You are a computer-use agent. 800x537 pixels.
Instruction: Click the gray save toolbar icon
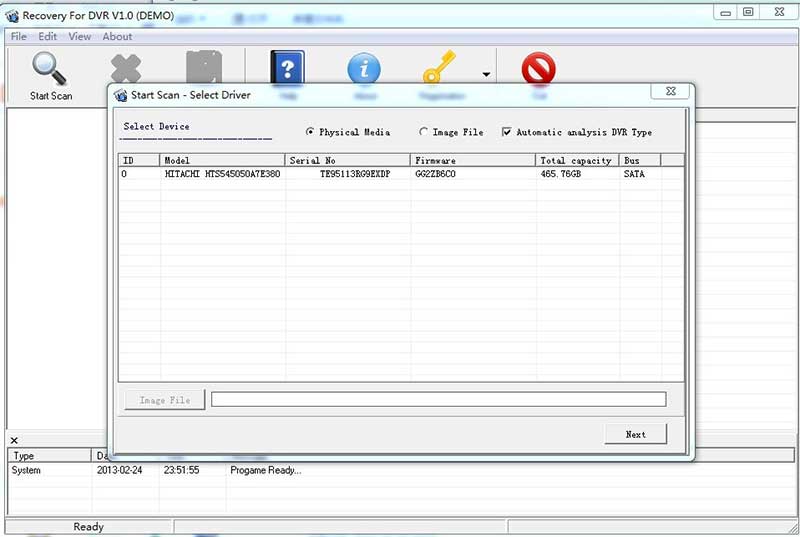tap(204, 67)
